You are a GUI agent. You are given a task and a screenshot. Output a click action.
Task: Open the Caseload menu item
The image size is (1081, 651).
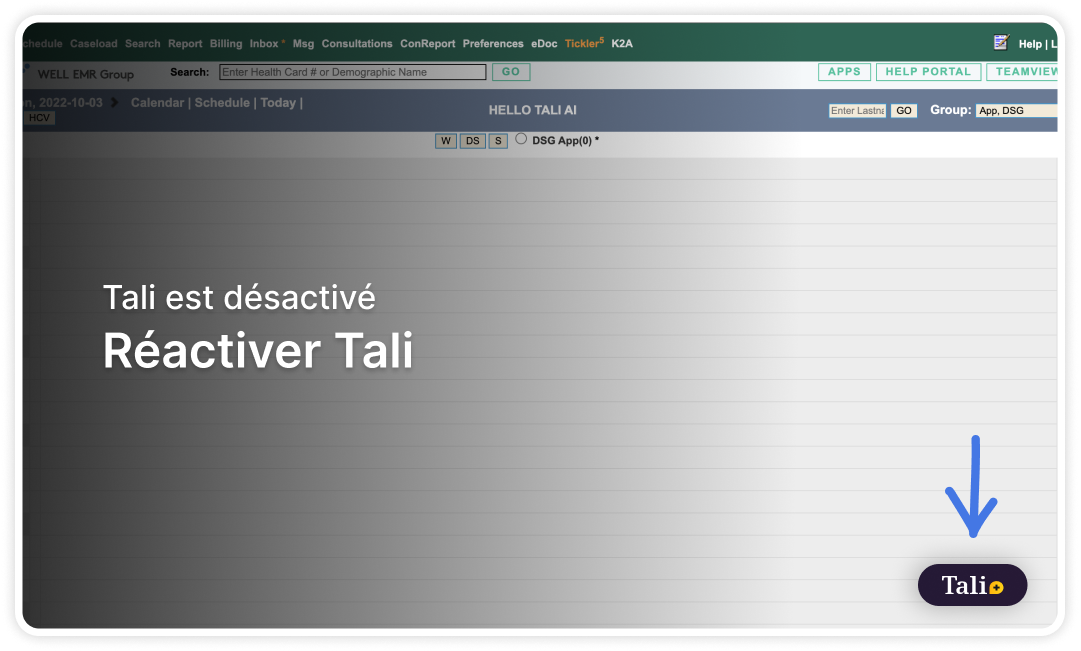pyautogui.click(x=94, y=43)
